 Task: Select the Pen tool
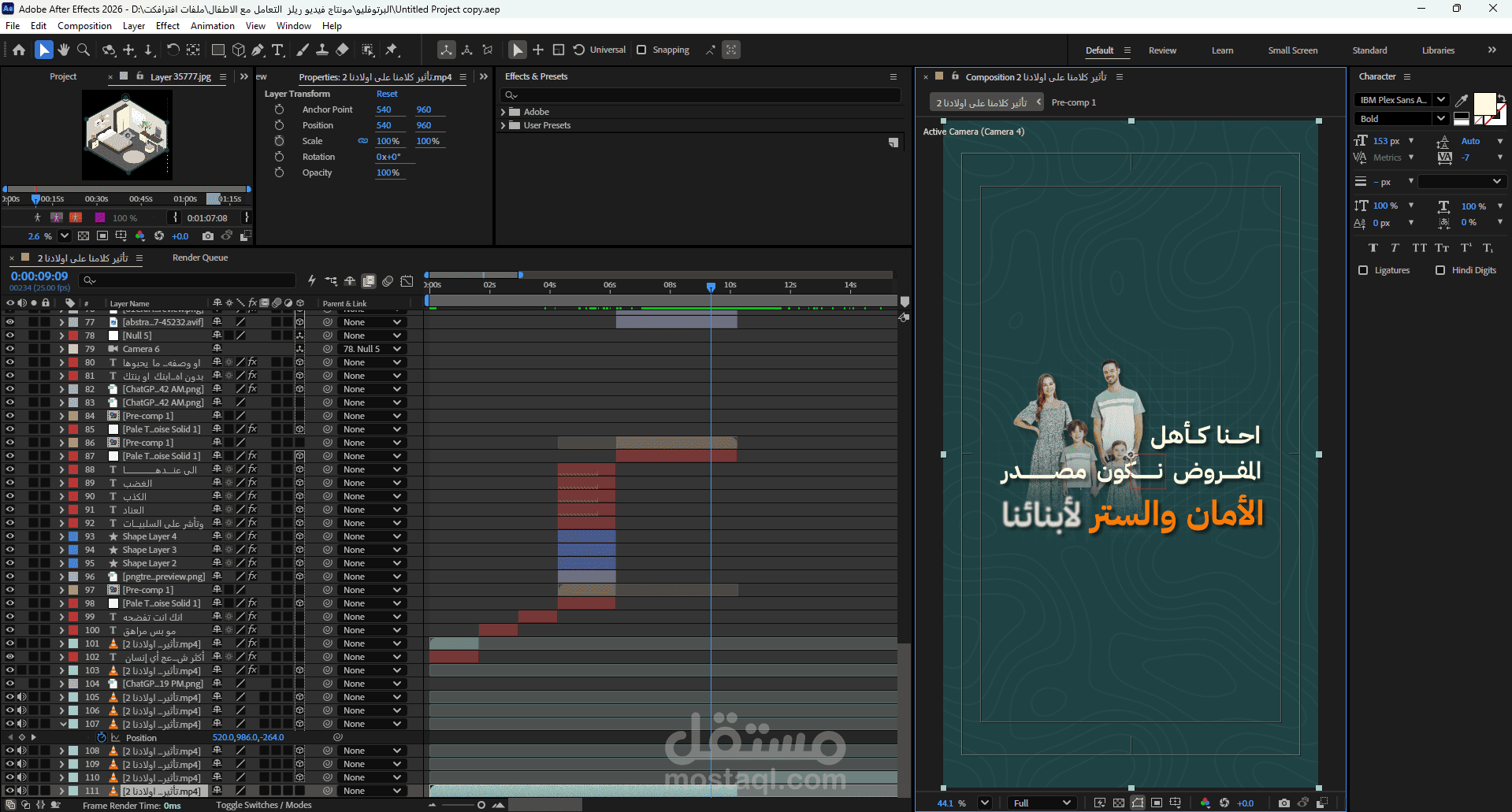point(258,50)
